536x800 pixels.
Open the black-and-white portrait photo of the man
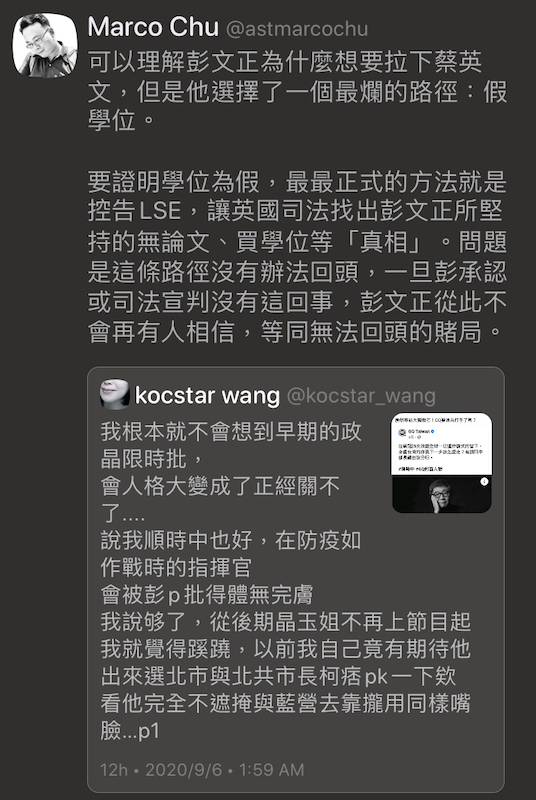tap(442, 494)
